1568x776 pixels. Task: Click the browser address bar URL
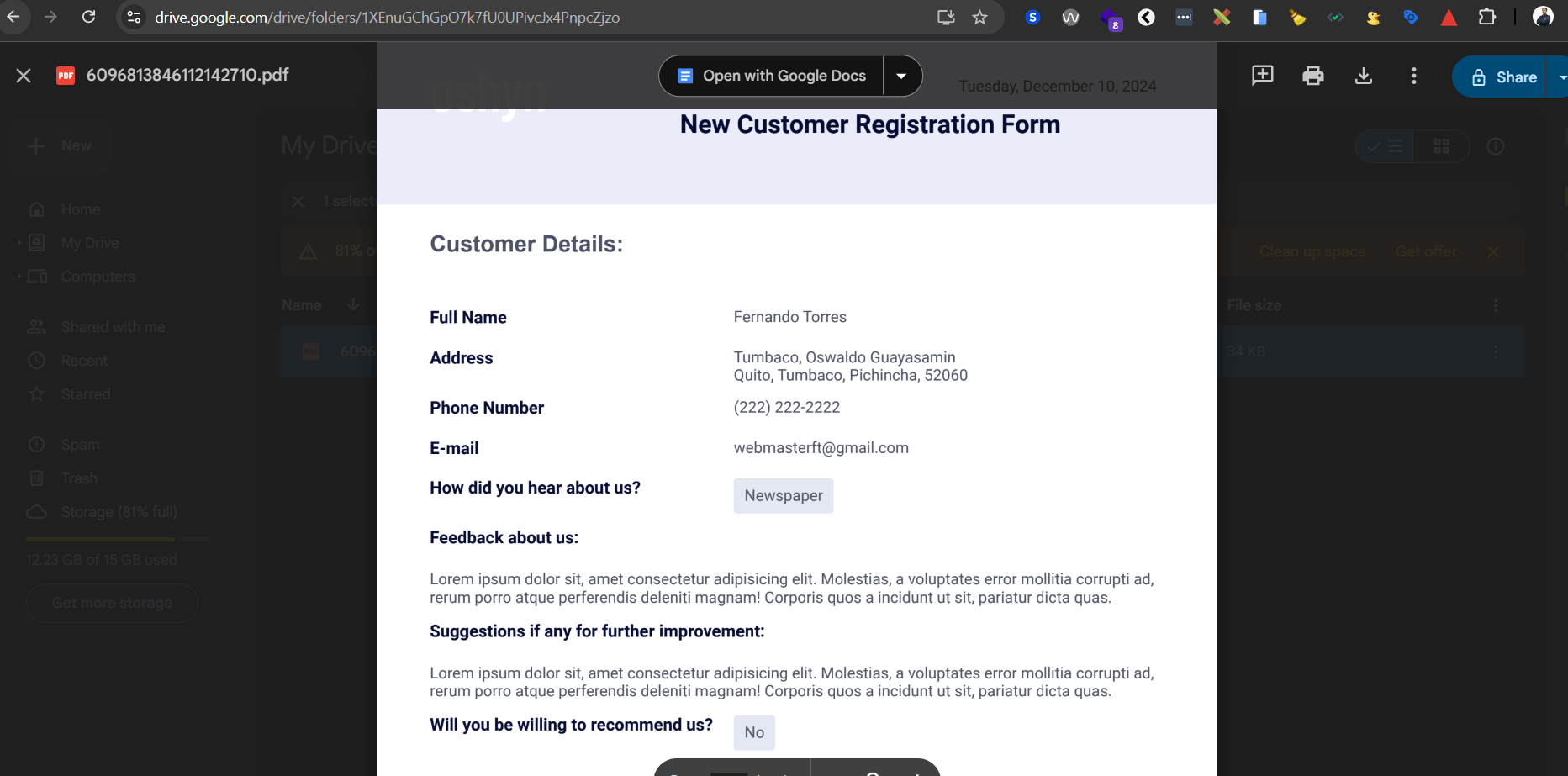pos(388,17)
